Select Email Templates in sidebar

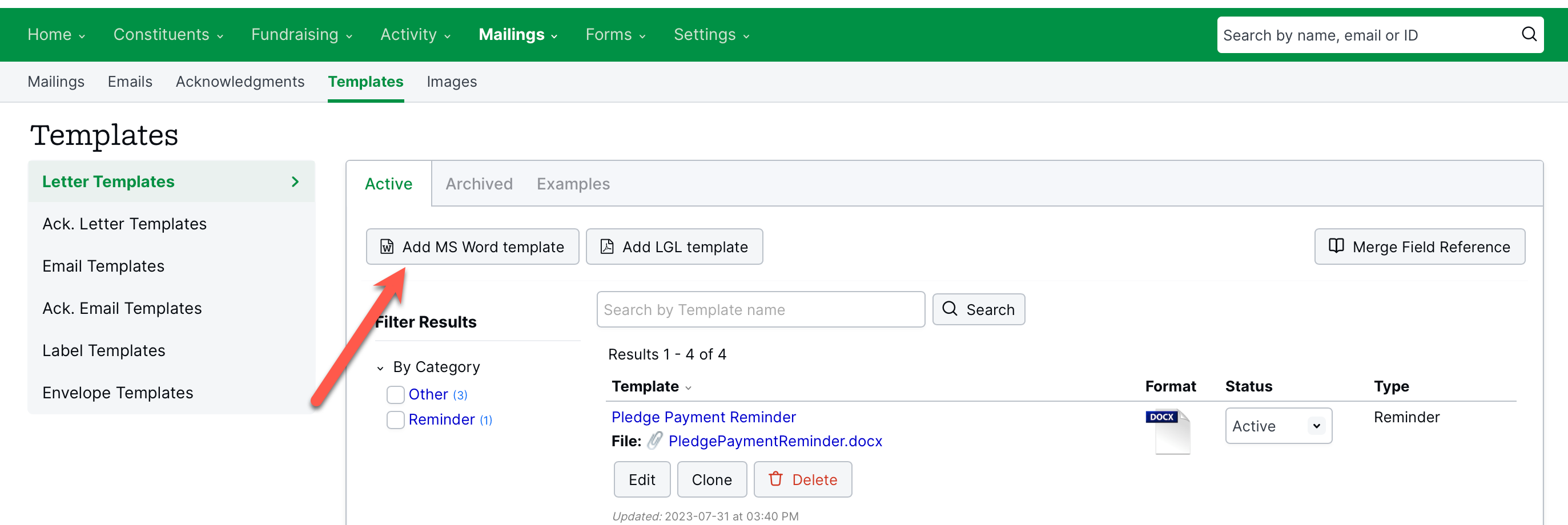click(x=172, y=266)
